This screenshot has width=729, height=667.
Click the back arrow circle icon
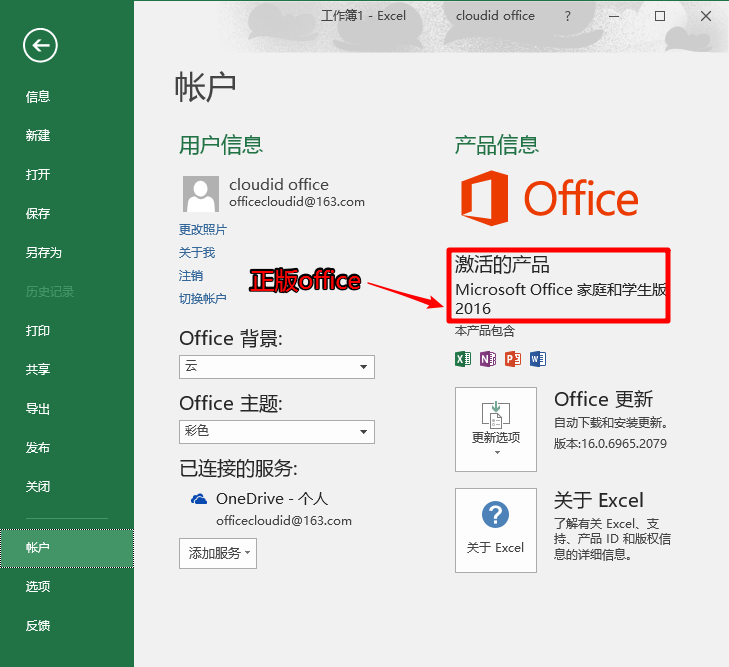[x=41, y=44]
